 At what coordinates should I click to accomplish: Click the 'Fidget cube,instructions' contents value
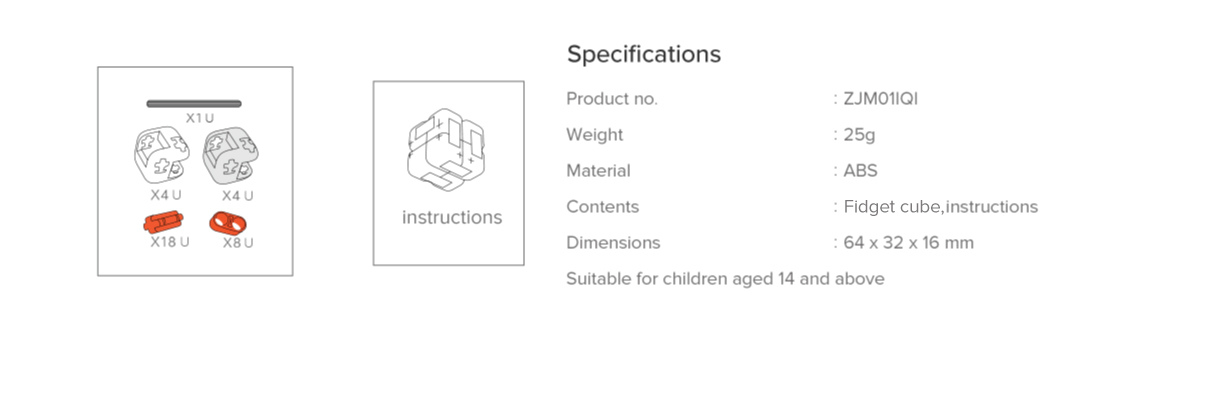point(940,207)
